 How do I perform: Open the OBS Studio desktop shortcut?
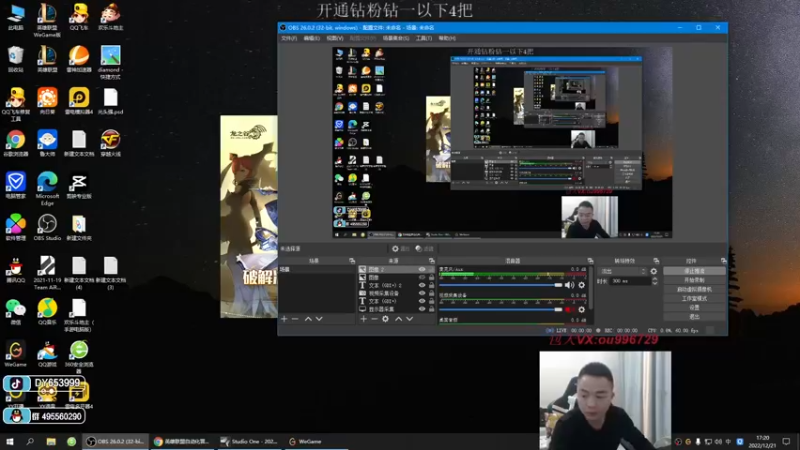tap(47, 228)
